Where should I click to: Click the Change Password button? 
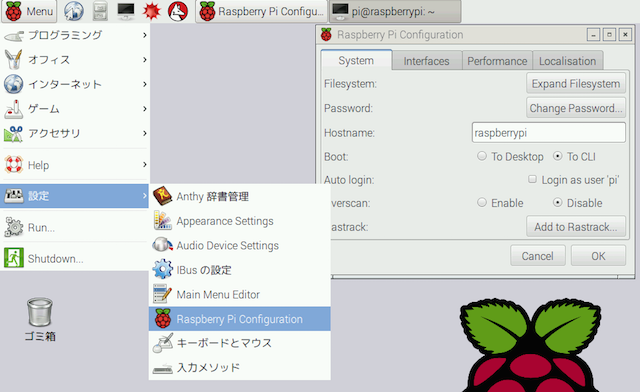(576, 108)
